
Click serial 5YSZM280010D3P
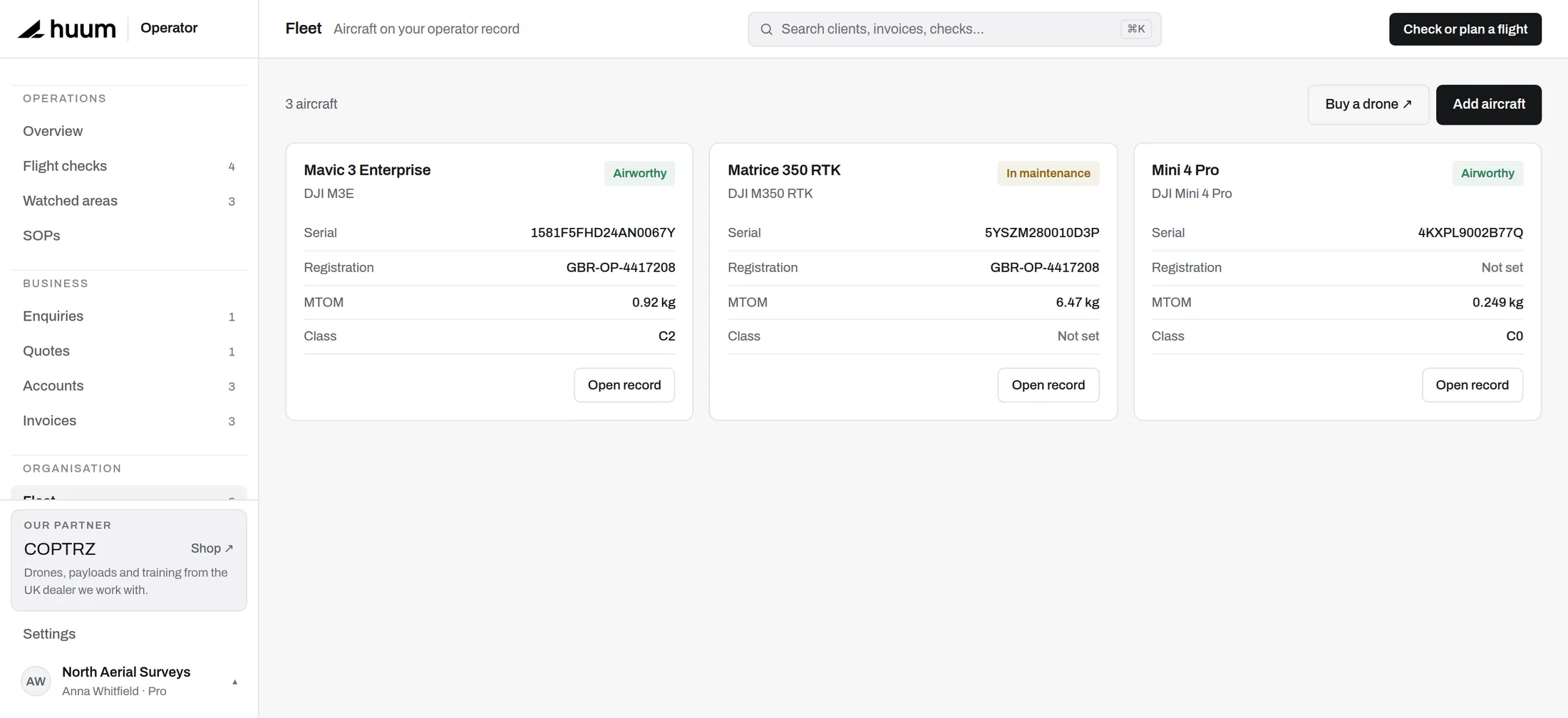(1042, 233)
